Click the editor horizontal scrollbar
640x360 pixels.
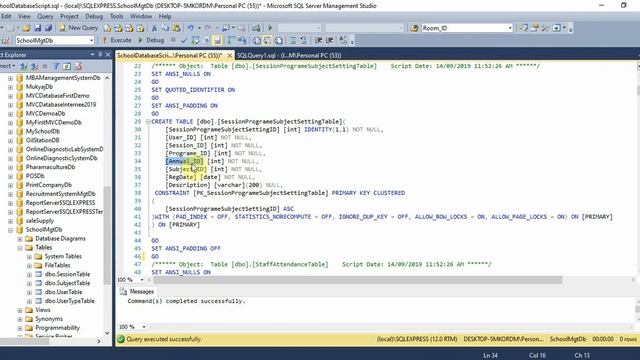(358, 280)
